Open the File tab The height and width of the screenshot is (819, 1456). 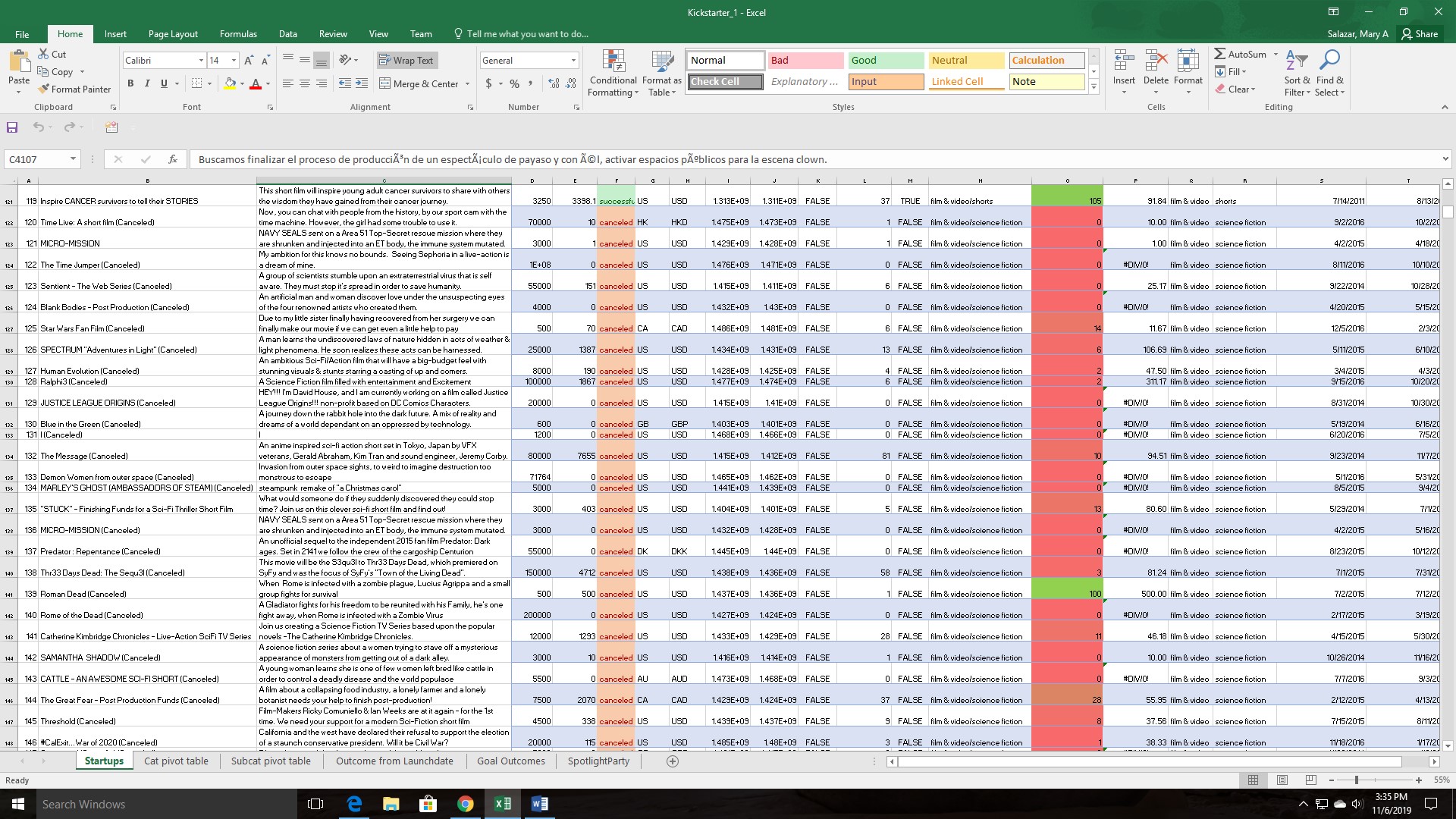pos(22,34)
